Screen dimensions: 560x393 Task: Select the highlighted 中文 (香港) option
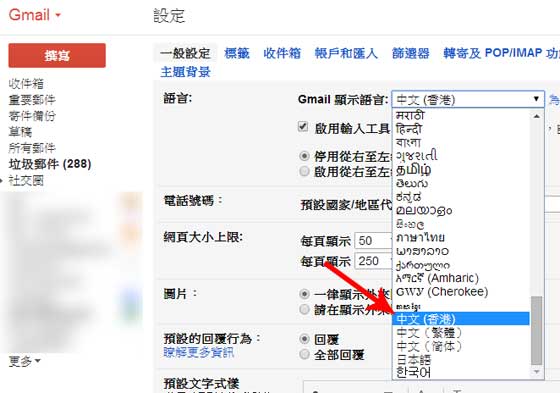(461, 319)
